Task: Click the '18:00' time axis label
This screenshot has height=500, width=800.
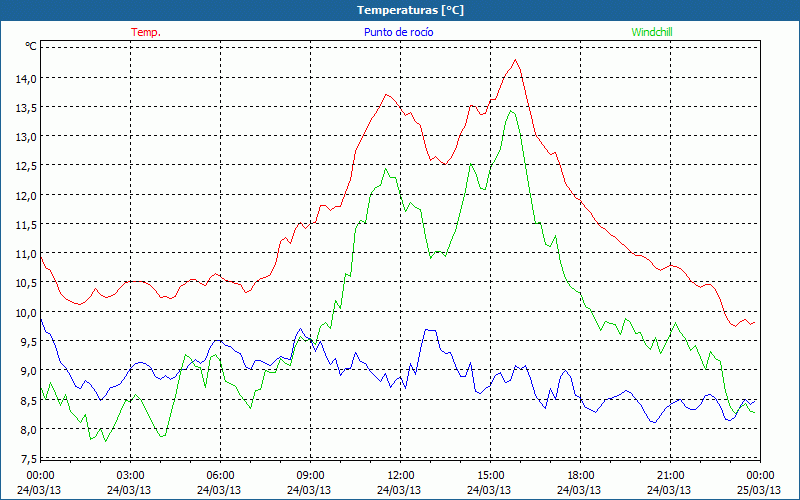Action: coord(581,475)
